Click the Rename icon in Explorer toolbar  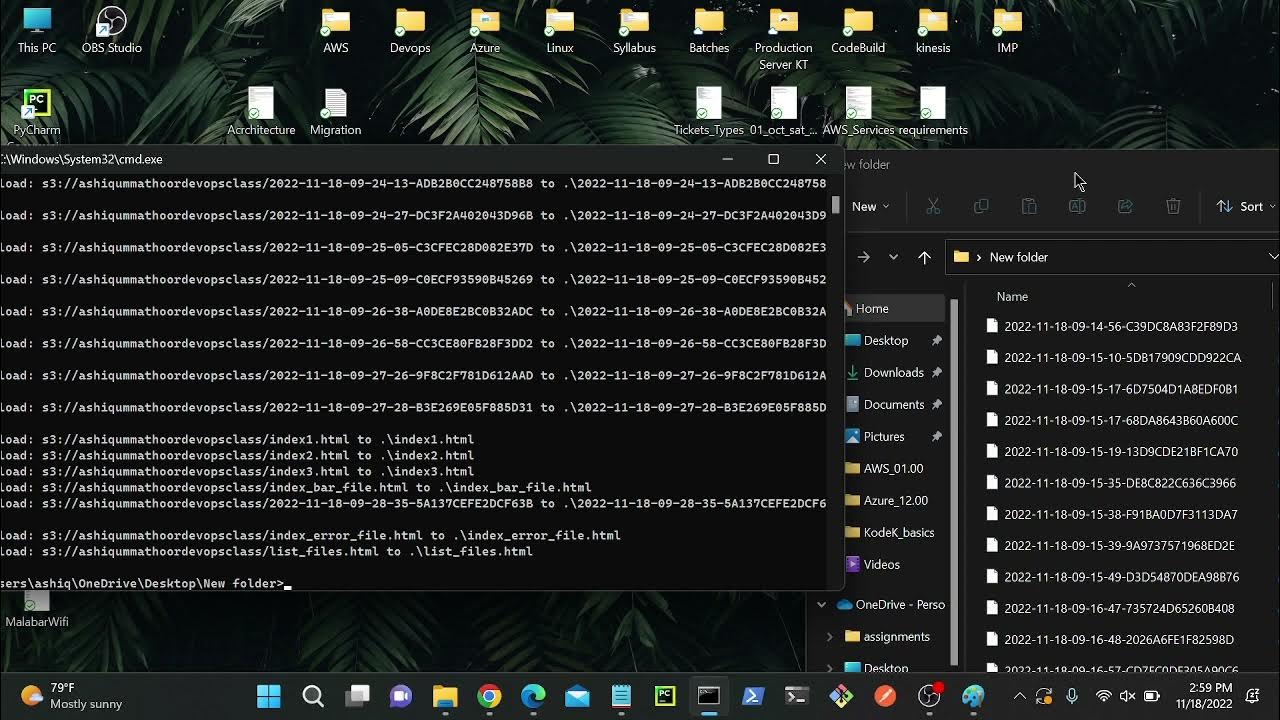click(x=1077, y=206)
